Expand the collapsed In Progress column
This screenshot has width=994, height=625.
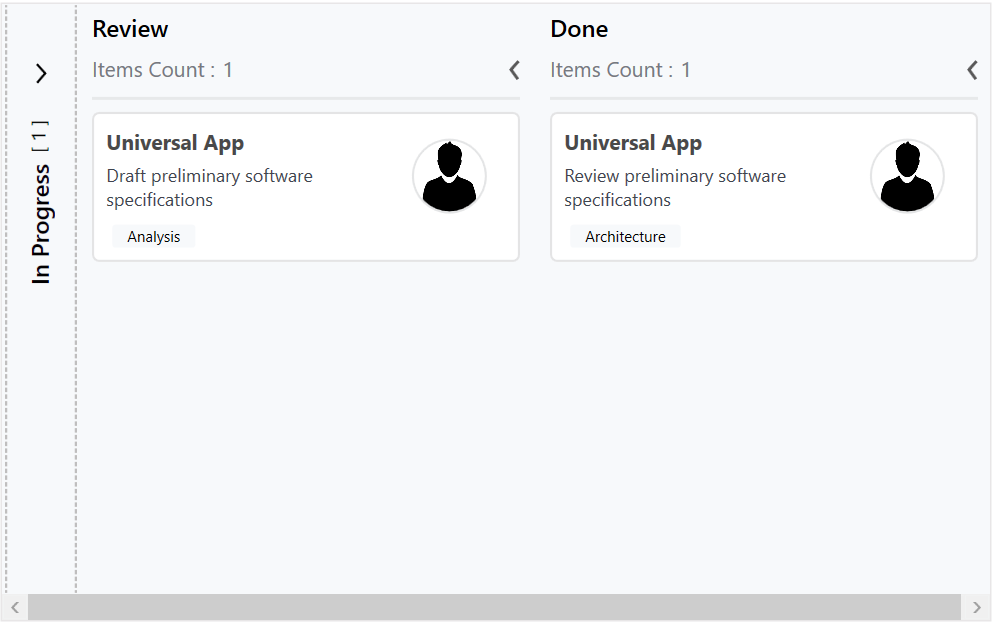[x=41, y=74]
